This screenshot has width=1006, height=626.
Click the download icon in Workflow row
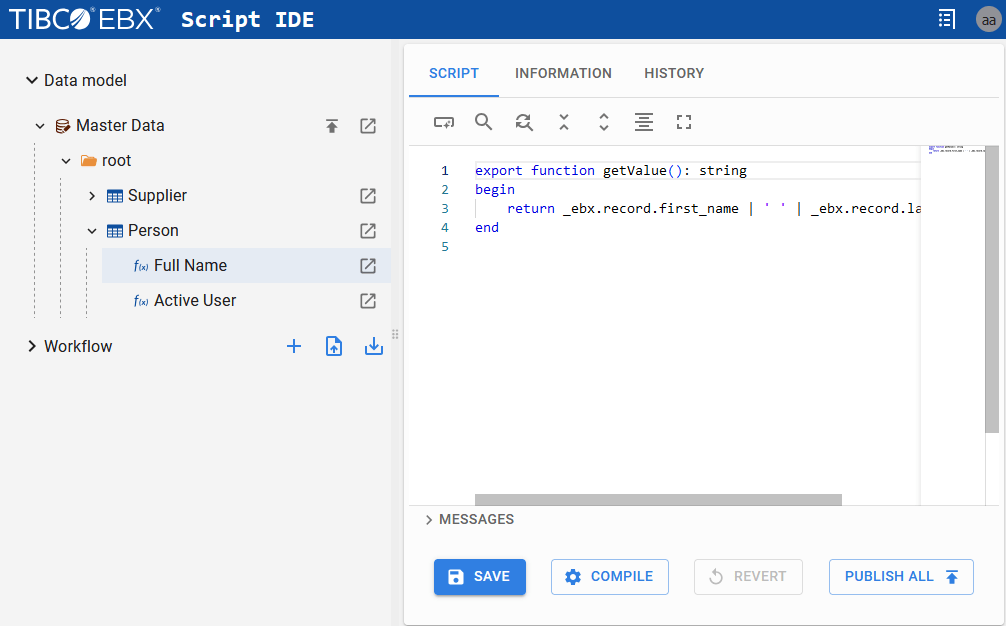374,346
